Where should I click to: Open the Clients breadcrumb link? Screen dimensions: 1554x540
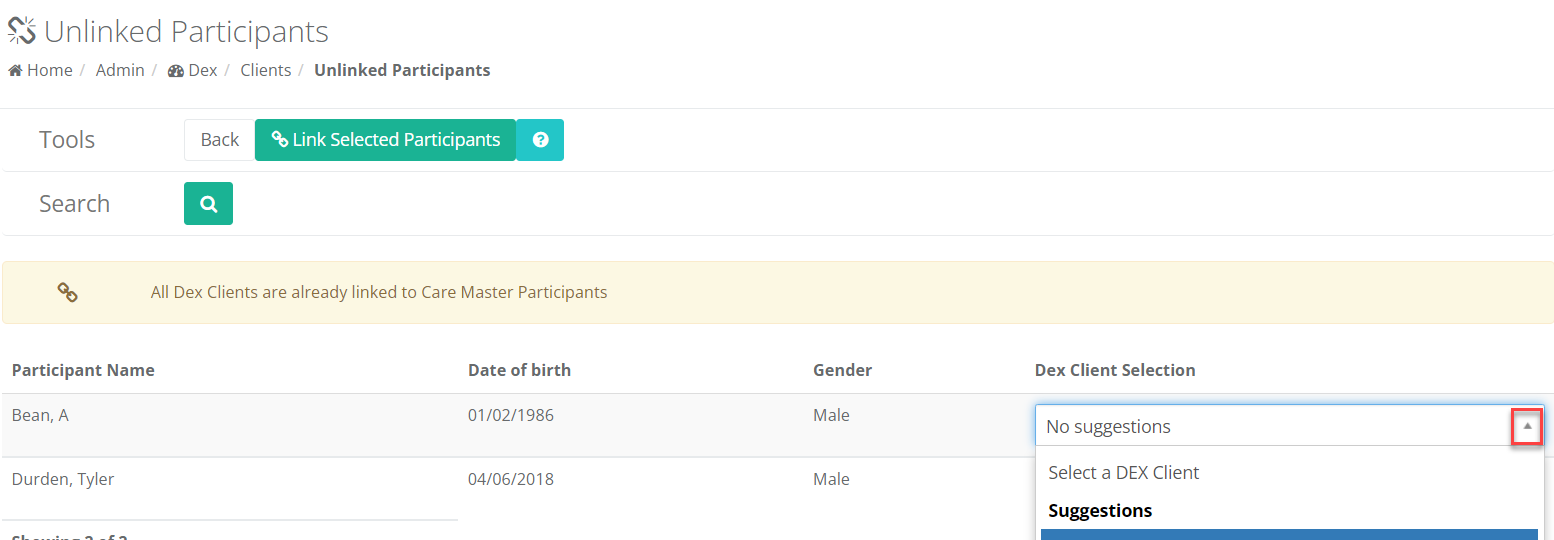[265, 70]
